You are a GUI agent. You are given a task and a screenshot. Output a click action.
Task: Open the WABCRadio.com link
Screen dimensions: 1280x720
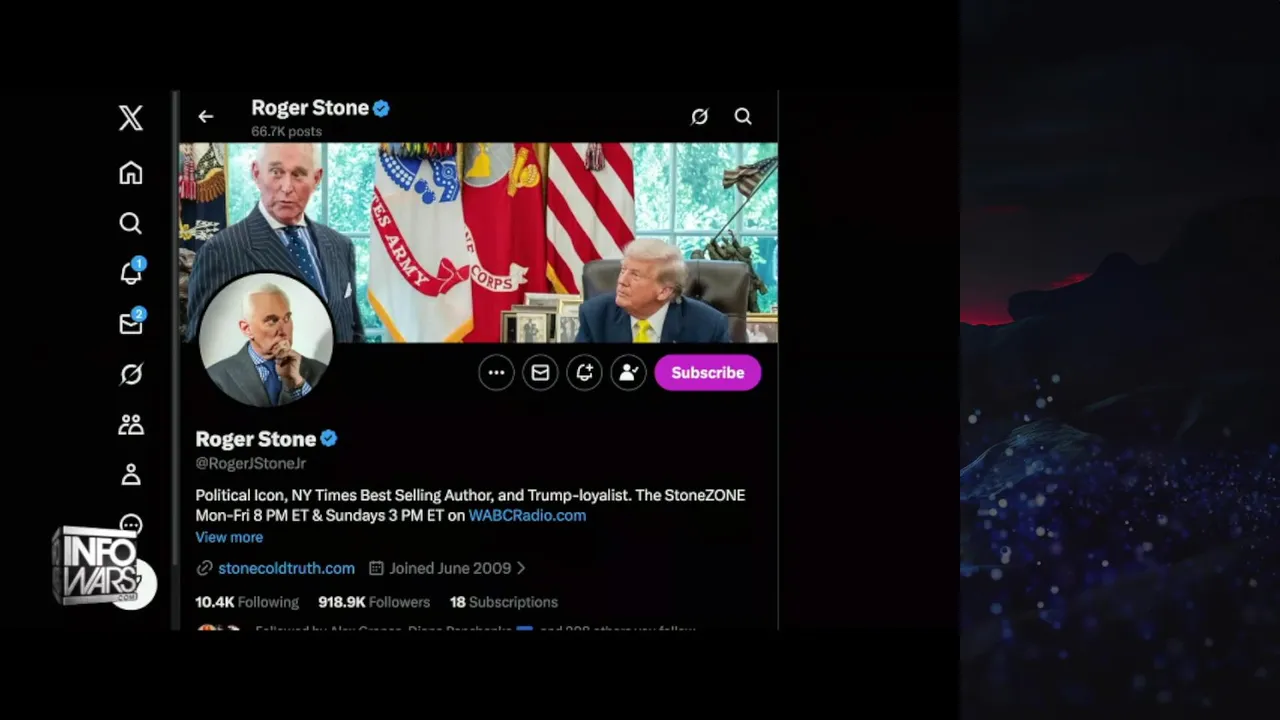coord(527,516)
